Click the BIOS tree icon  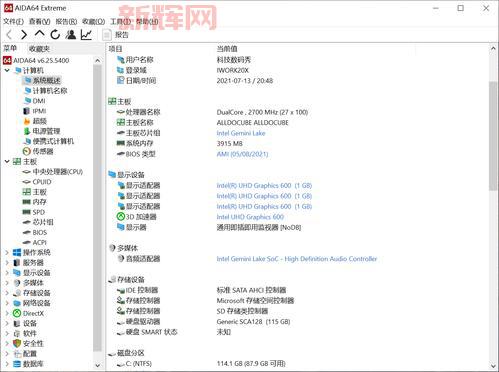click(x=27, y=232)
